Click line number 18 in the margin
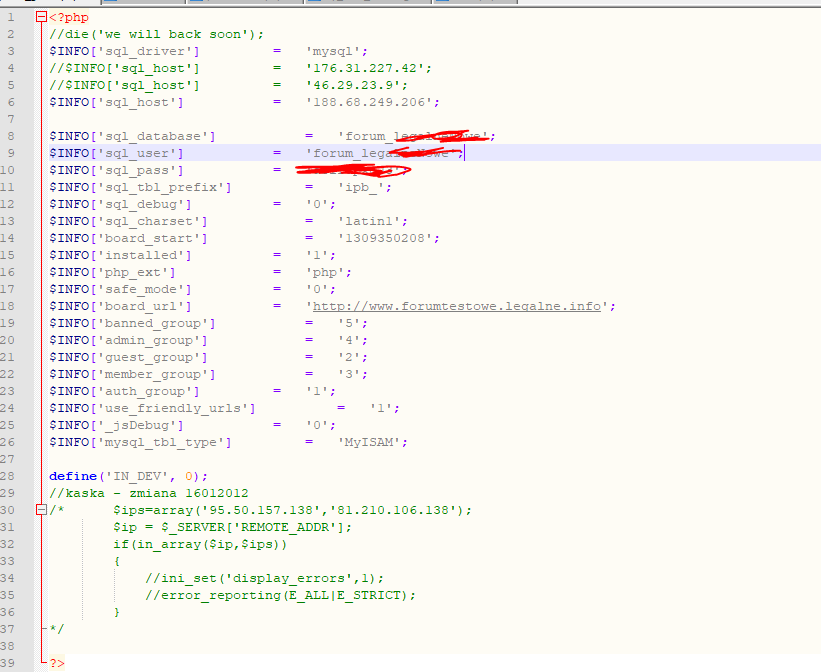This screenshot has width=821, height=672. coord(11,306)
